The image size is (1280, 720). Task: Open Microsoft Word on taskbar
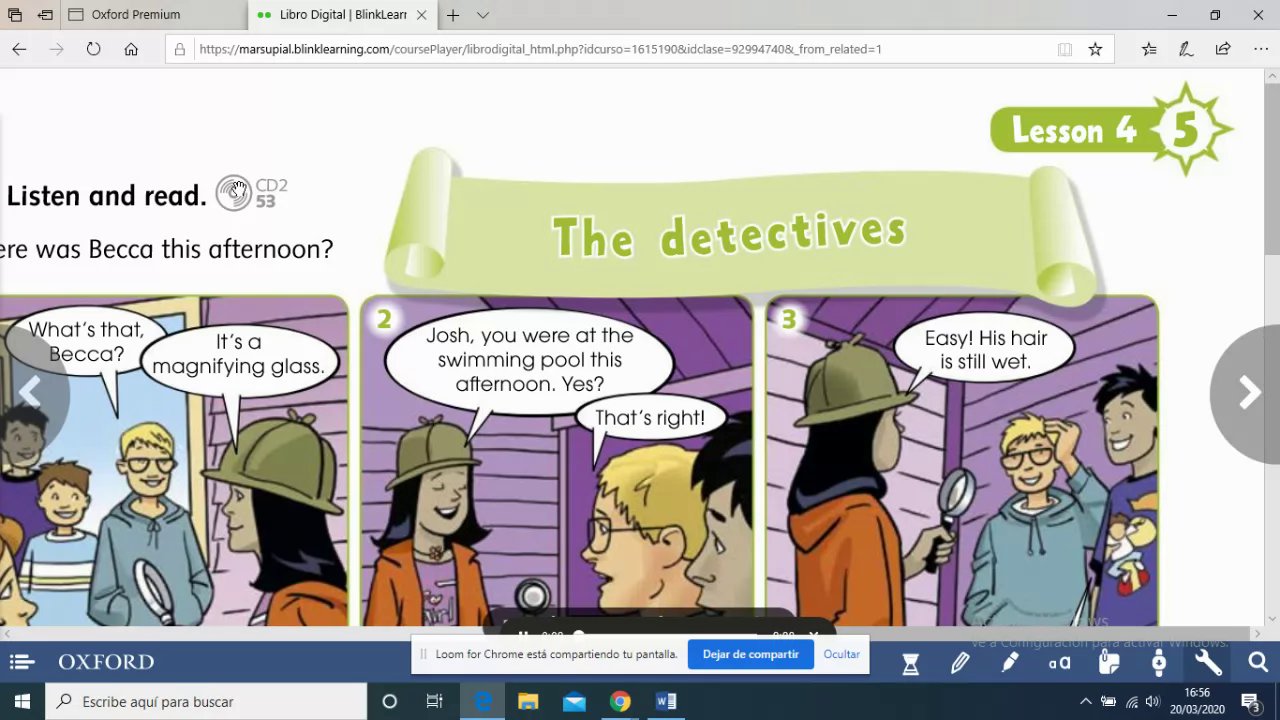(x=666, y=701)
